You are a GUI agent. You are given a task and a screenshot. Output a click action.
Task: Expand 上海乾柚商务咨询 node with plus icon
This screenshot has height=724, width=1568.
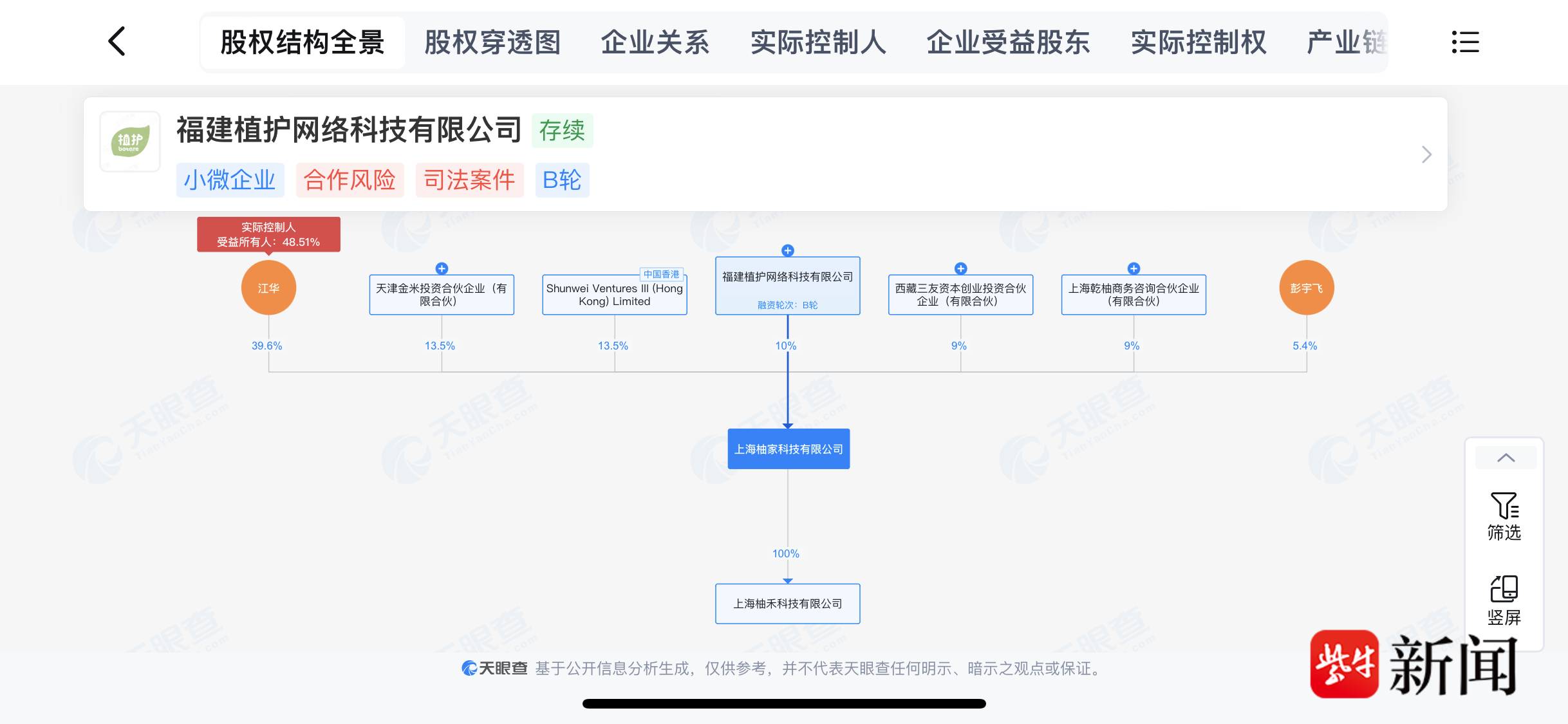tap(1134, 268)
